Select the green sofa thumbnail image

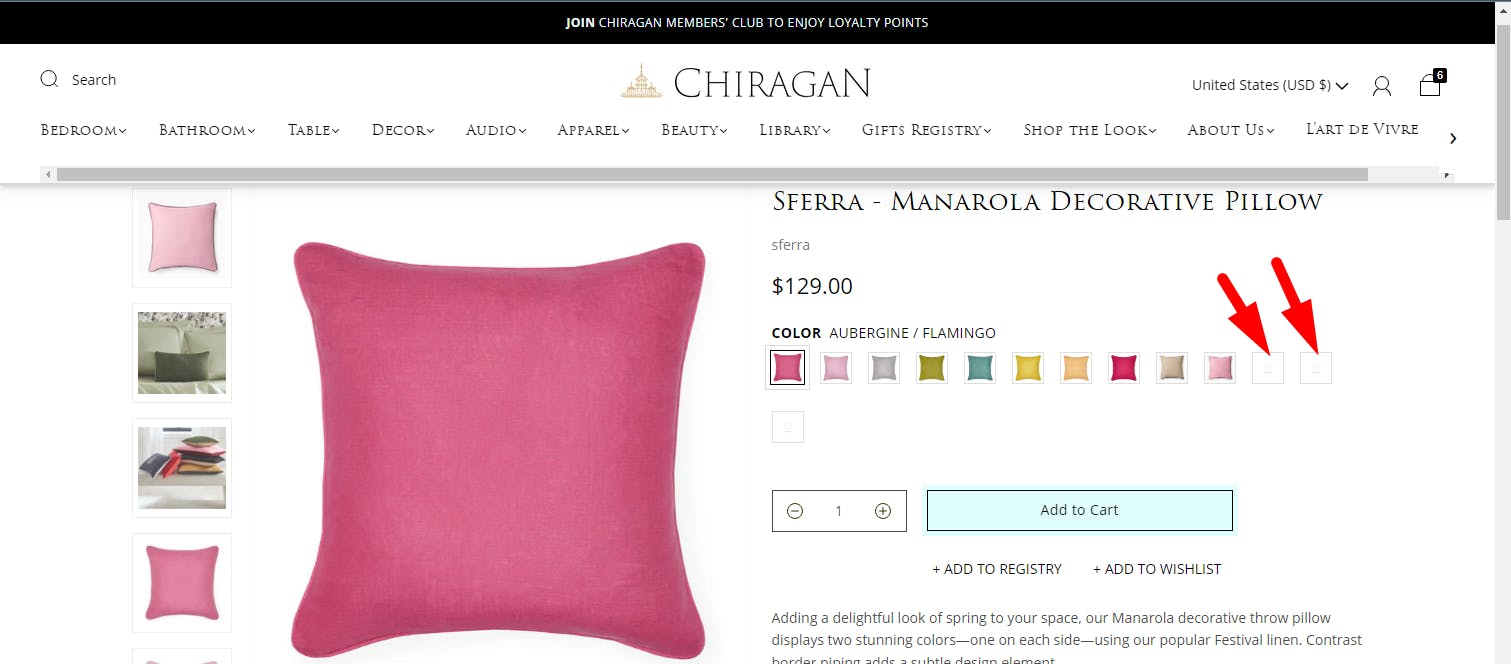click(182, 353)
